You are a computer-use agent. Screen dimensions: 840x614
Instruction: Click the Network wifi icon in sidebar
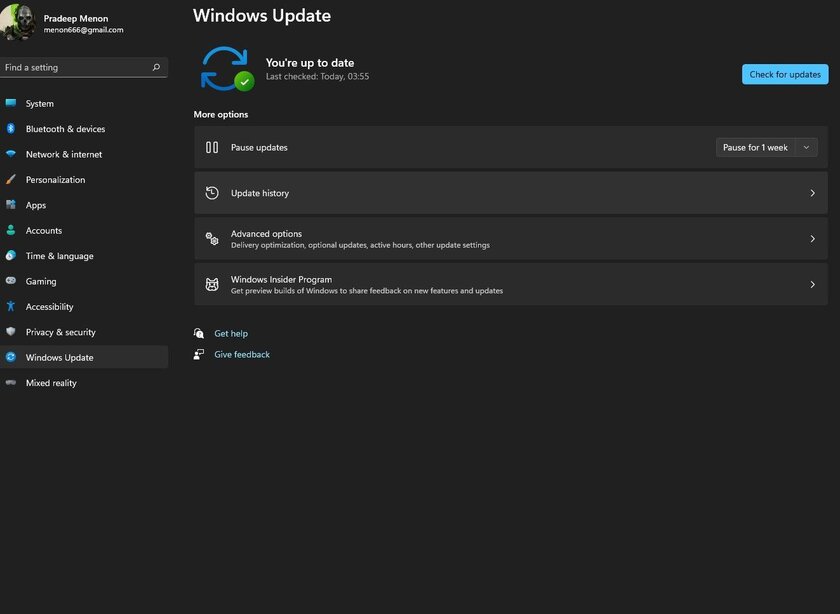[x=11, y=154]
